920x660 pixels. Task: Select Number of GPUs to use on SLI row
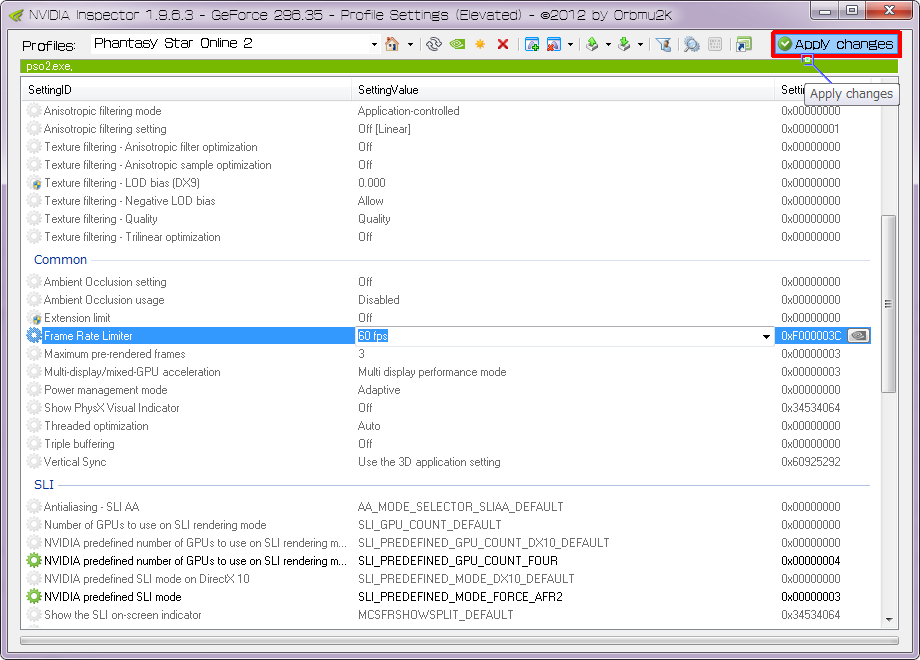pos(447,524)
